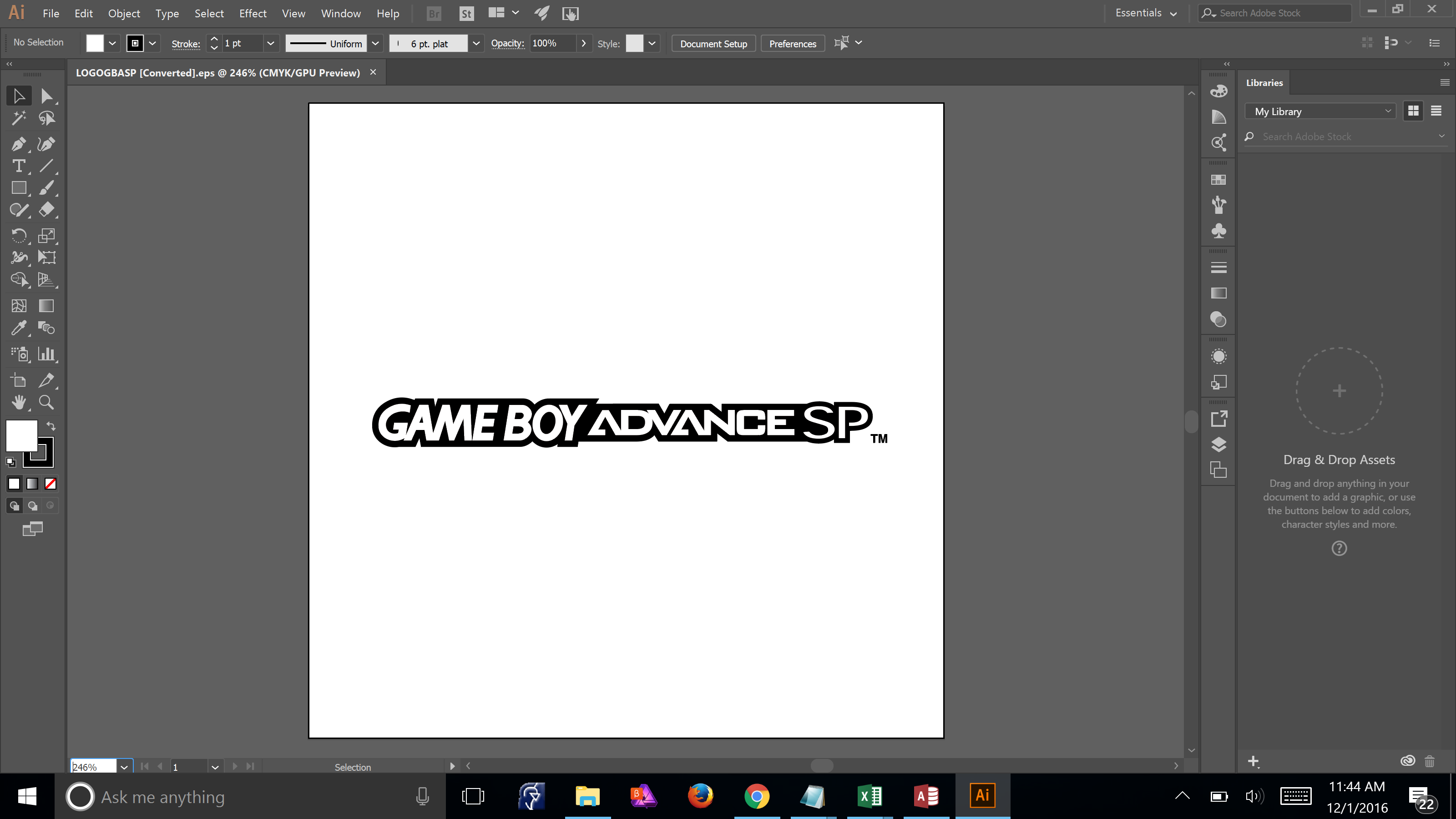Image resolution: width=1456 pixels, height=819 pixels.
Task: Open the fill color dropdown arrow
Action: click(112, 44)
